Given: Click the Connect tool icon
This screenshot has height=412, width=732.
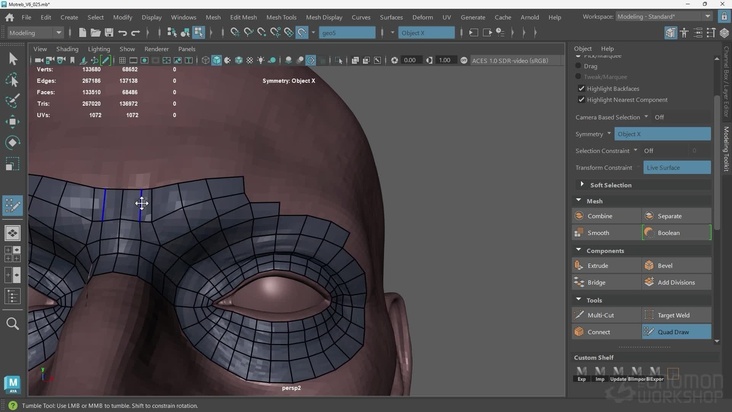Looking at the screenshot, I should coord(579,332).
